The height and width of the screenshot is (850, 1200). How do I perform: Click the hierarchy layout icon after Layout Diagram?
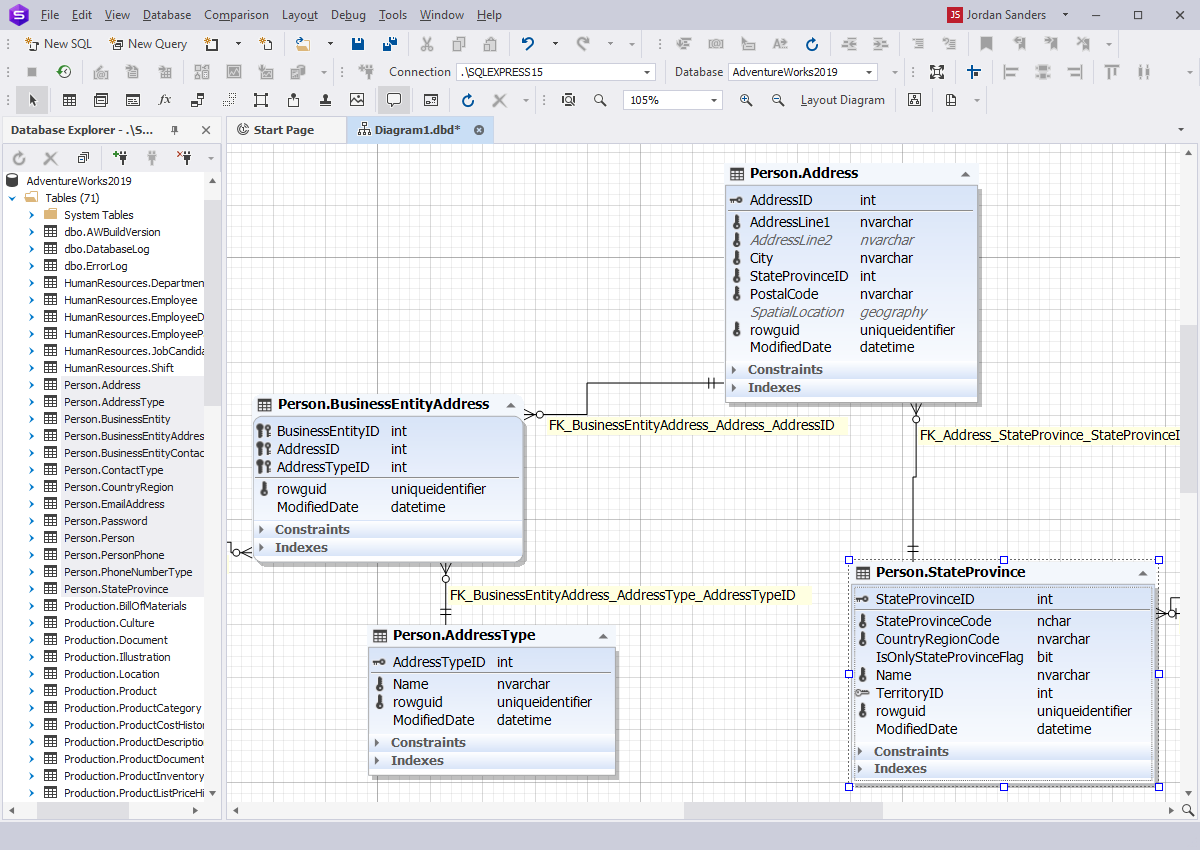(914, 100)
